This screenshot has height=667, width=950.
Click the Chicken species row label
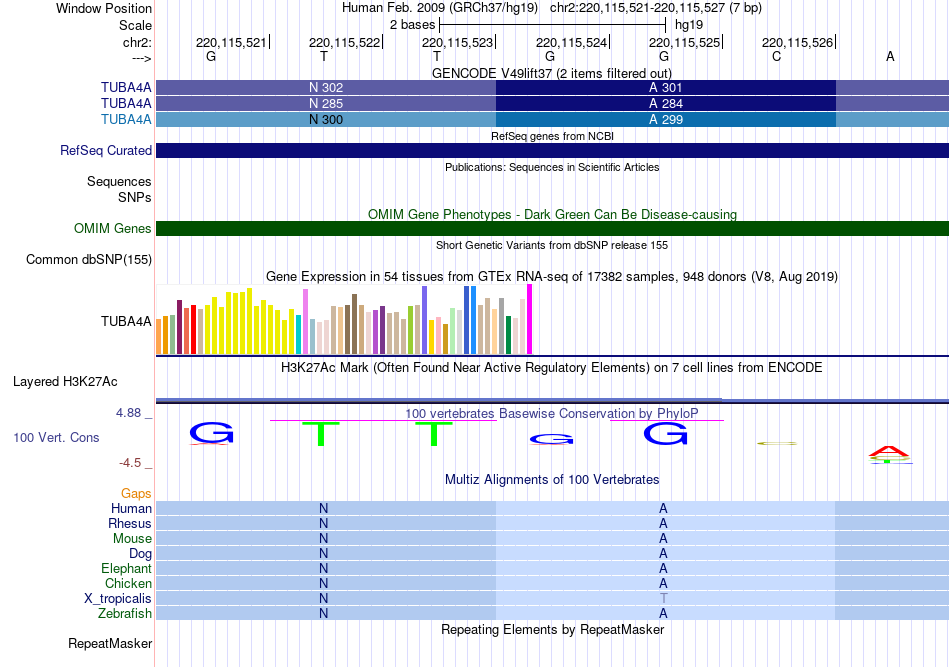(x=128, y=583)
